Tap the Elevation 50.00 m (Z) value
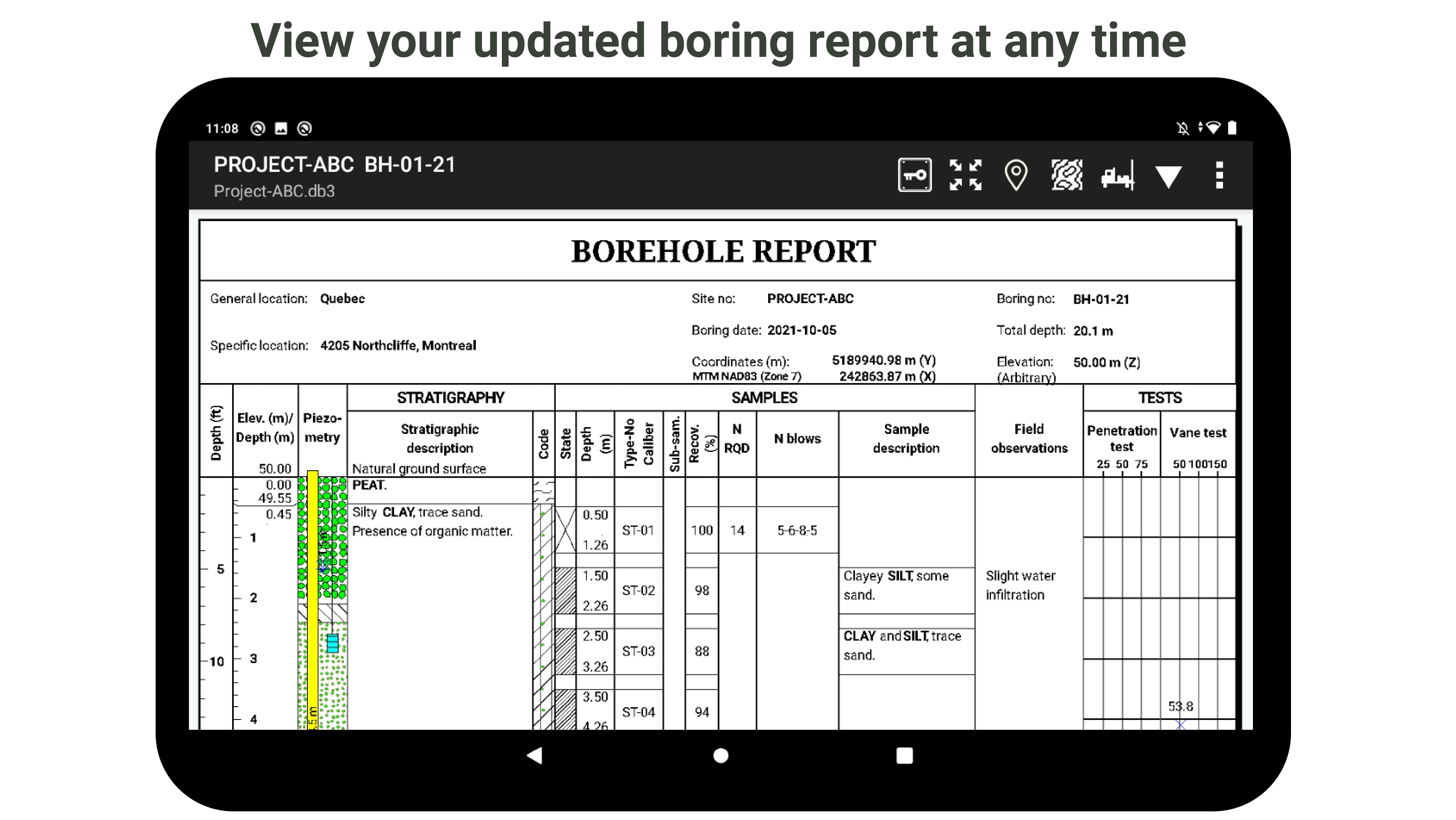Viewport: 1456px width, 820px height. tap(1106, 362)
